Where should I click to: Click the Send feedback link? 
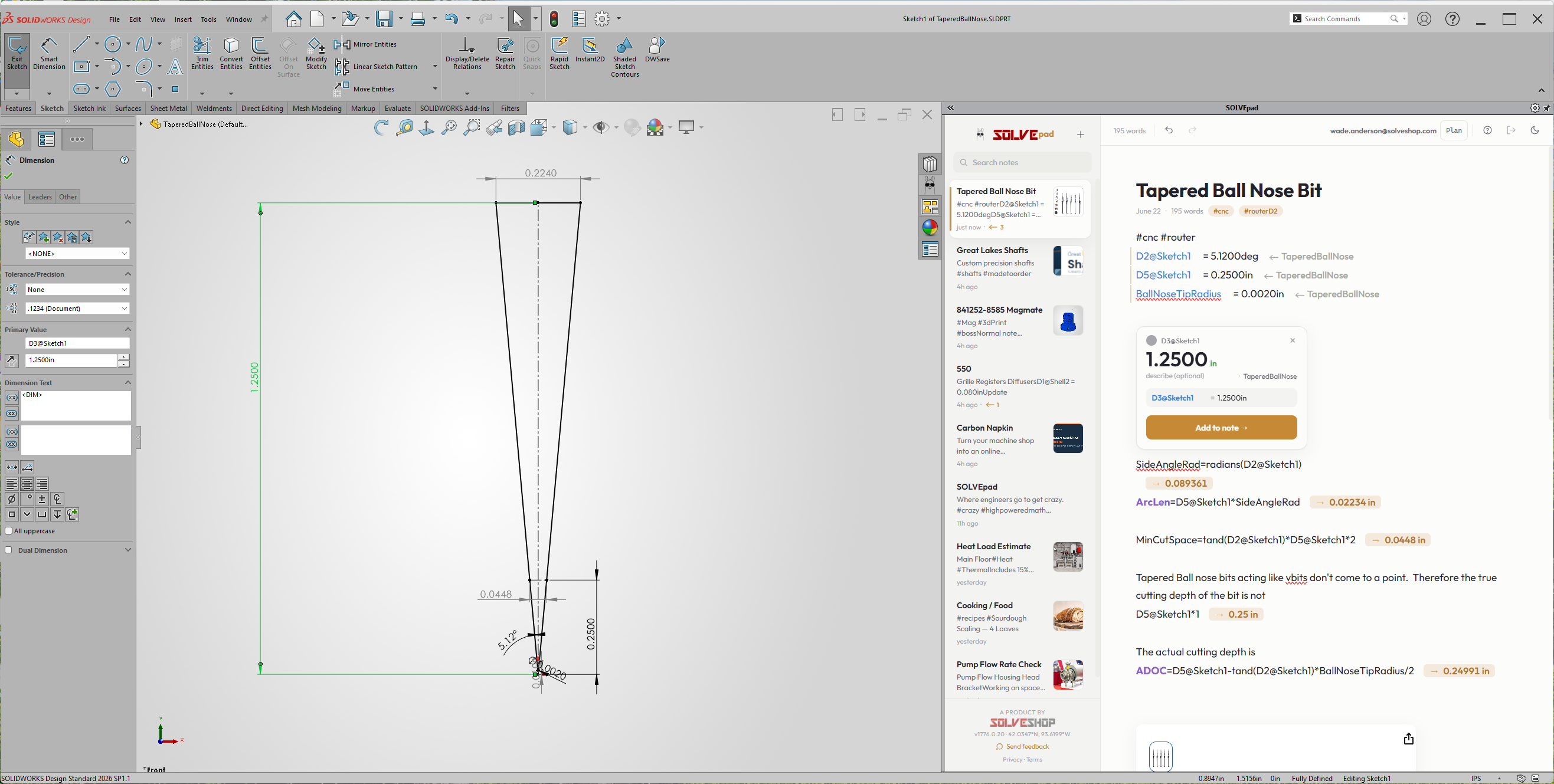[1023, 747]
